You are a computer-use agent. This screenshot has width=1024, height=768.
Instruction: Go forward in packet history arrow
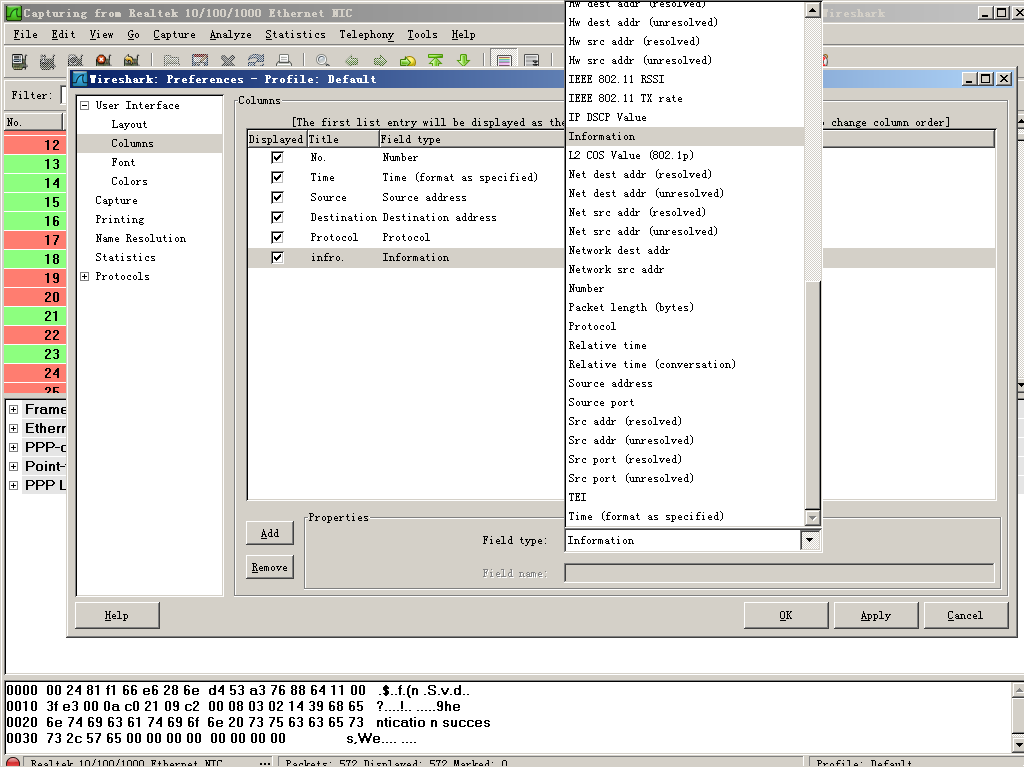(379, 61)
